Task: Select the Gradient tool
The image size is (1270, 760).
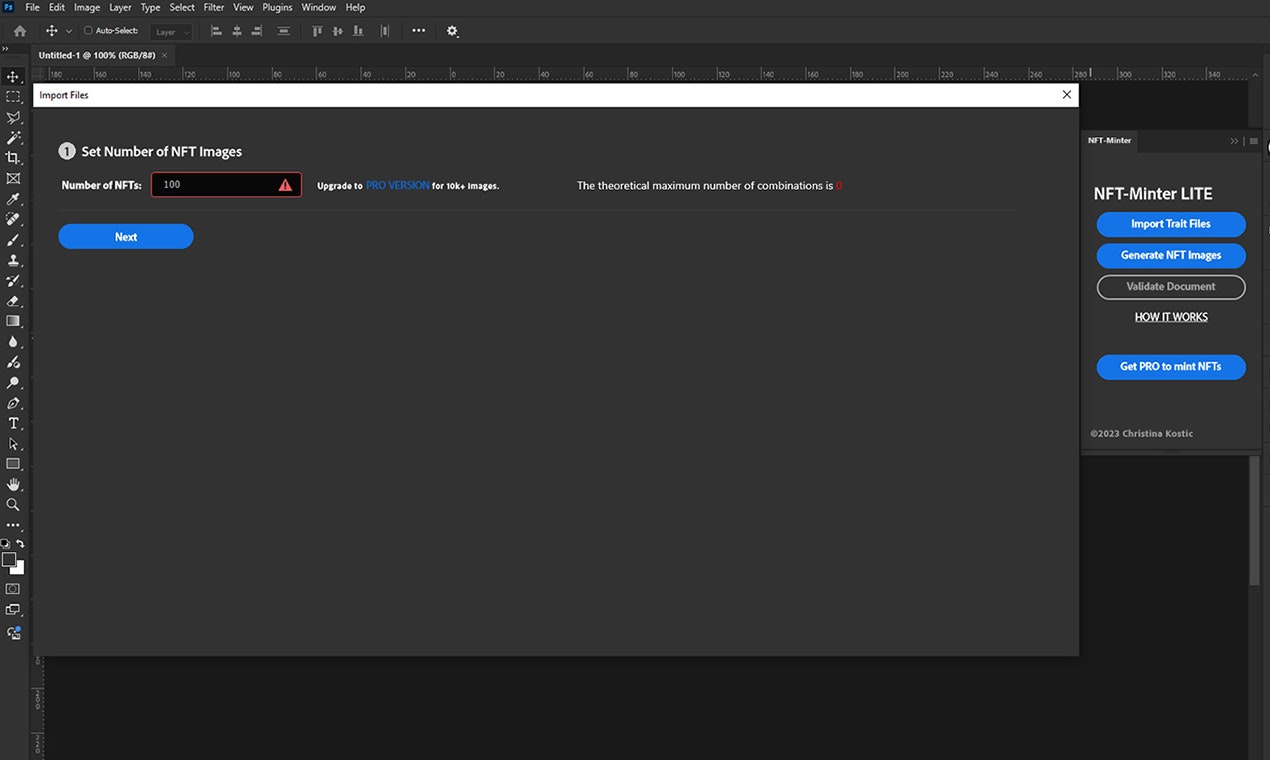Action: coord(13,321)
